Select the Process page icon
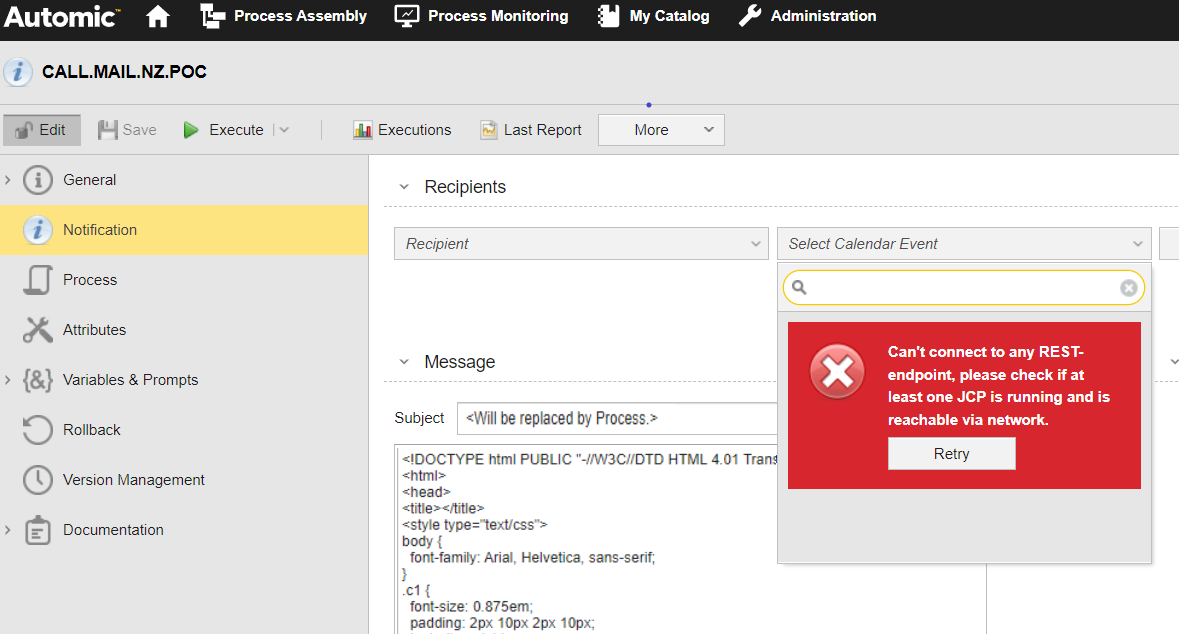The image size is (1179, 634). [37, 280]
